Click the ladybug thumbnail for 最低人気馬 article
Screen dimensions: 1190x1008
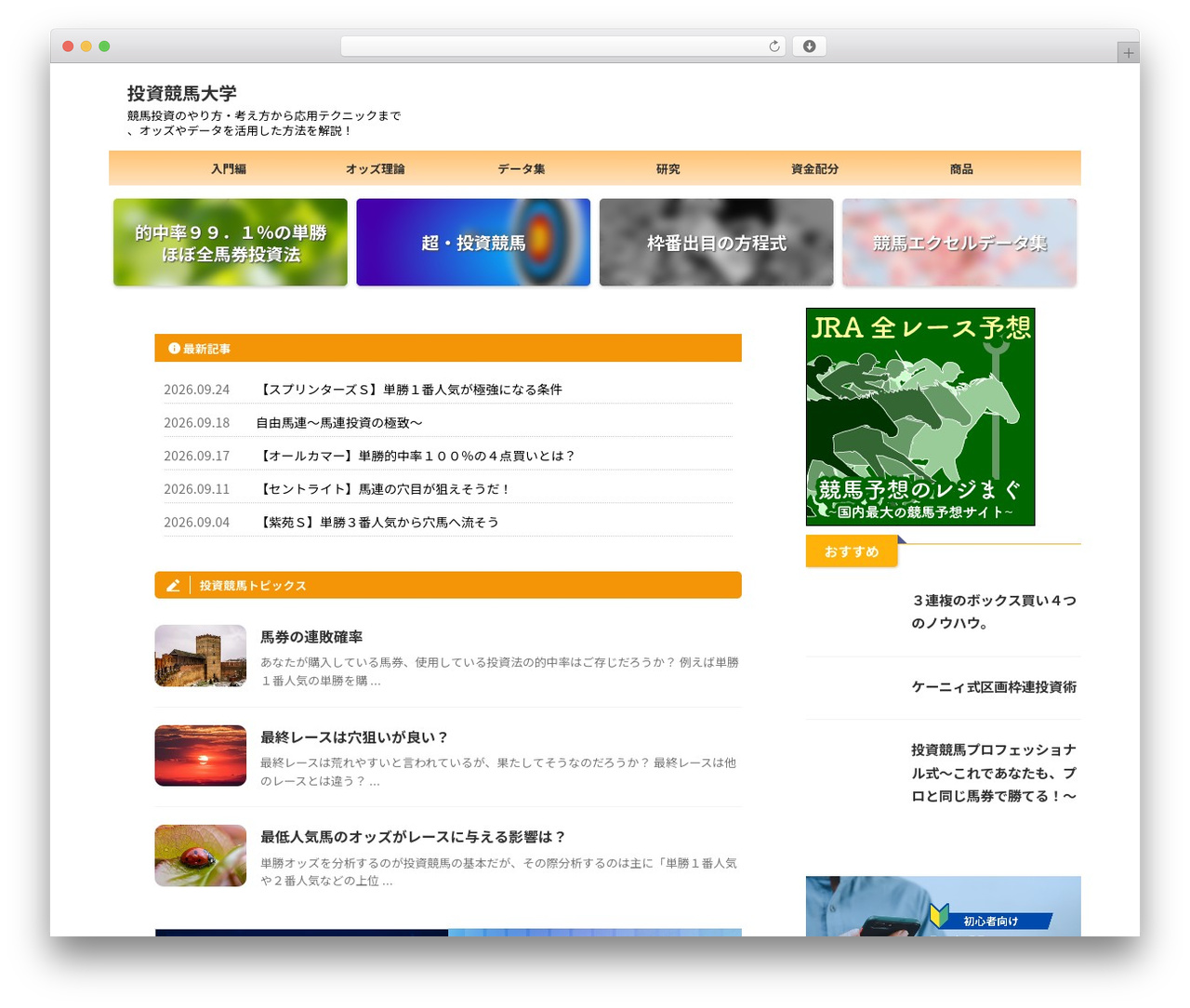point(201,855)
